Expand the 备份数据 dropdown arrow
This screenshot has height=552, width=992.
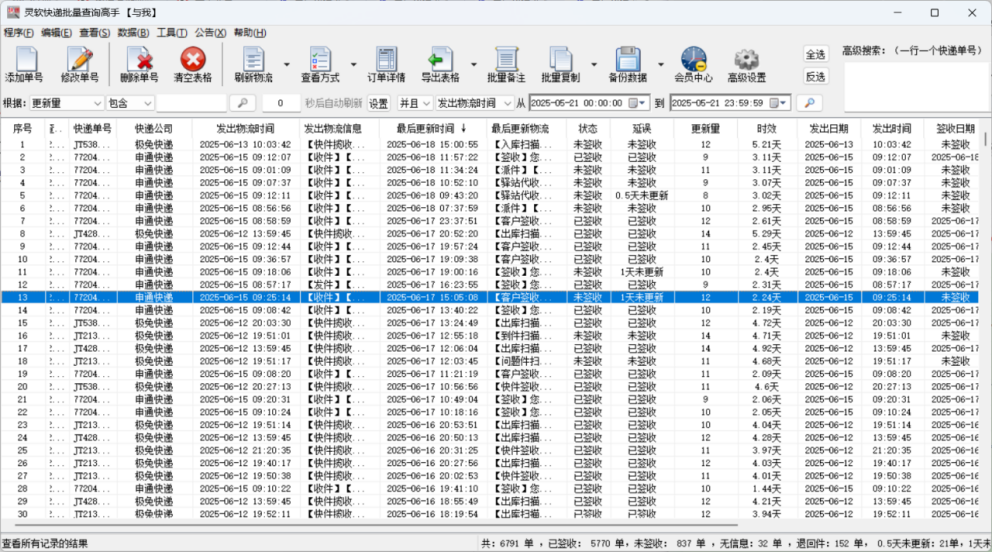[661, 64]
